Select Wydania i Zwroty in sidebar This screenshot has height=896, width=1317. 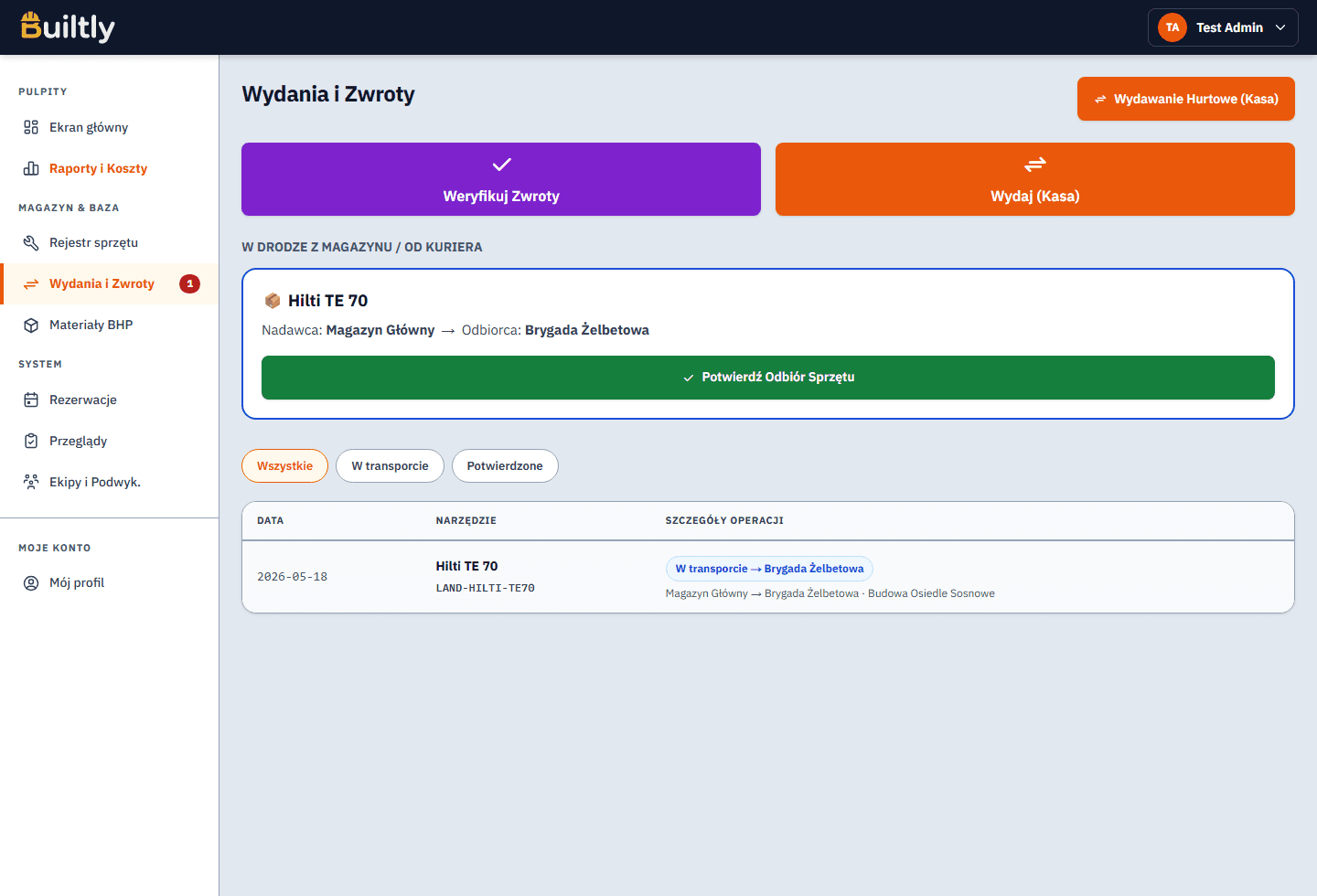pyautogui.click(x=110, y=283)
